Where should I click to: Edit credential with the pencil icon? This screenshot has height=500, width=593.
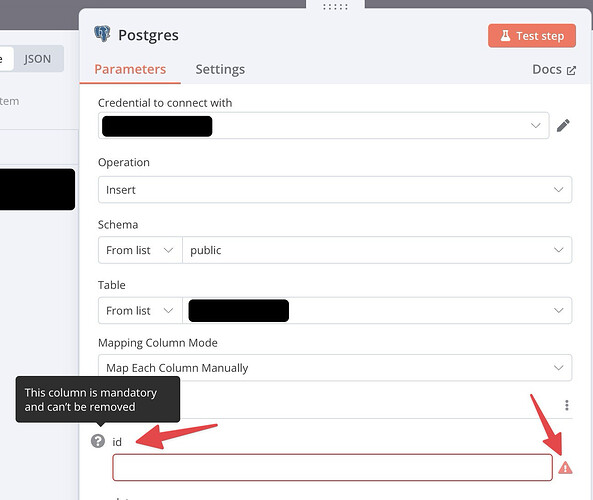point(563,125)
